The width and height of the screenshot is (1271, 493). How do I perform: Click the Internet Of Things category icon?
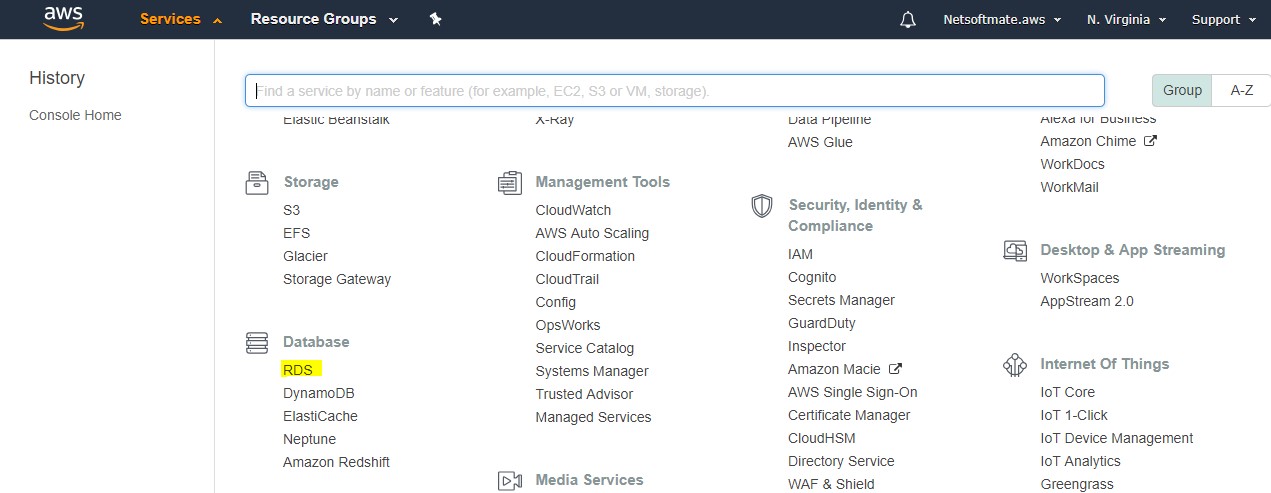tap(1014, 365)
